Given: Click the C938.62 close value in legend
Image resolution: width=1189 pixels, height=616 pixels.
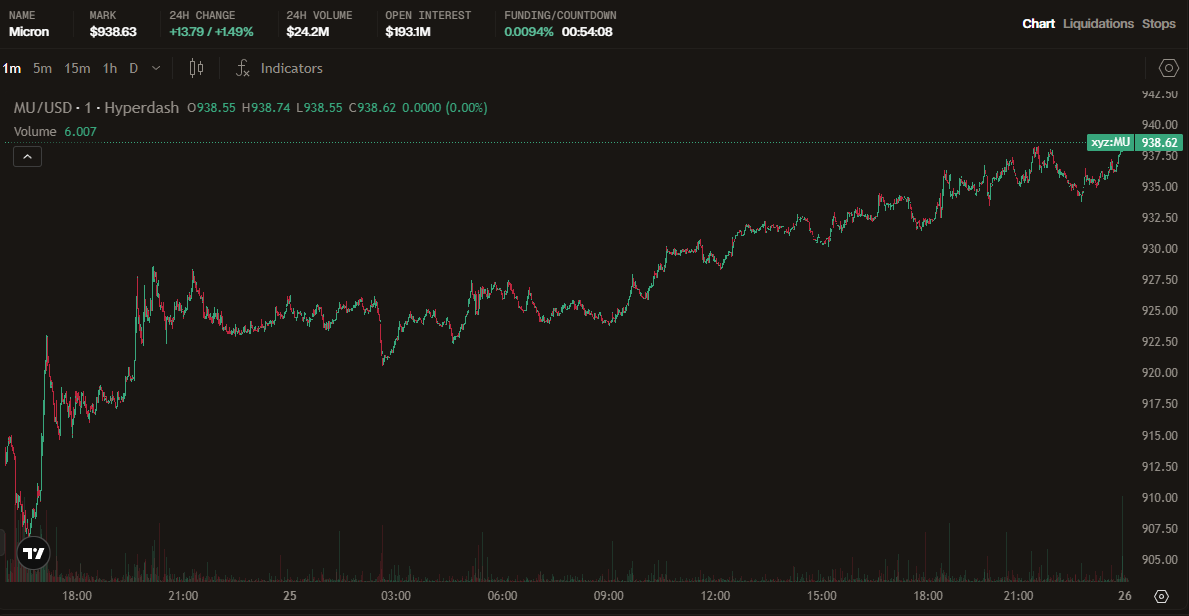Looking at the screenshot, I should pos(372,108).
